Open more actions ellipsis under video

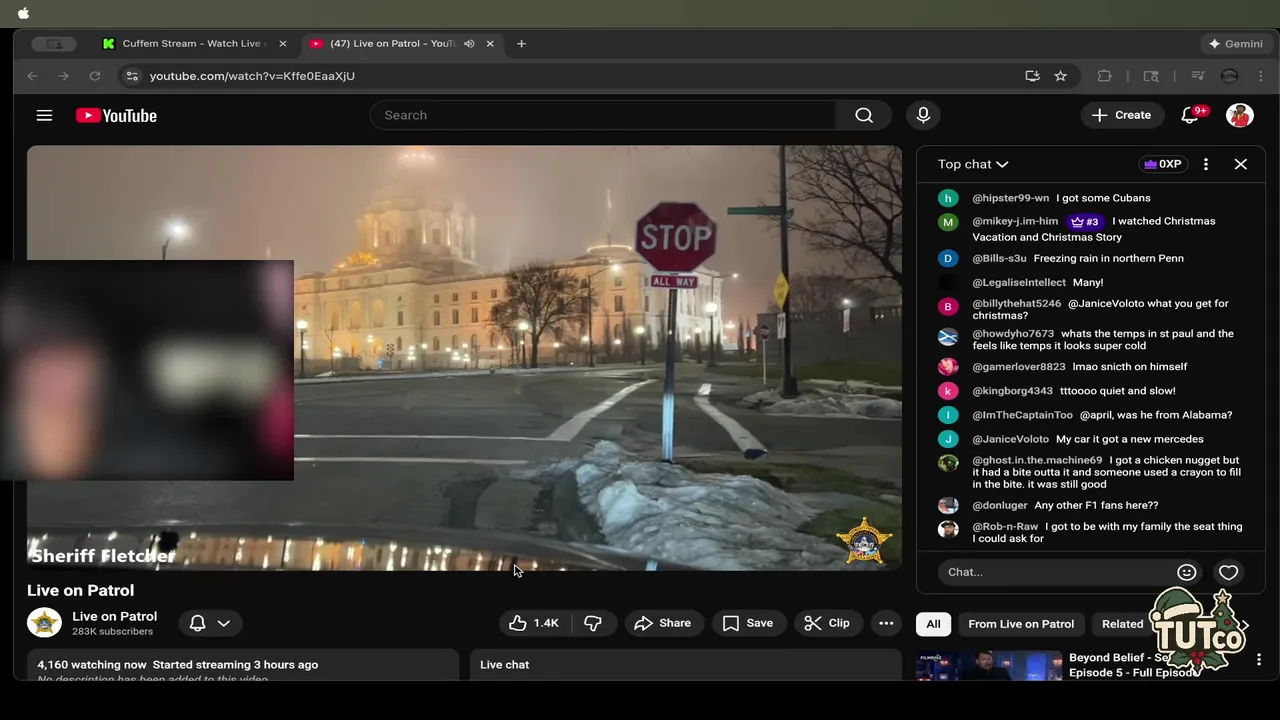click(x=886, y=623)
